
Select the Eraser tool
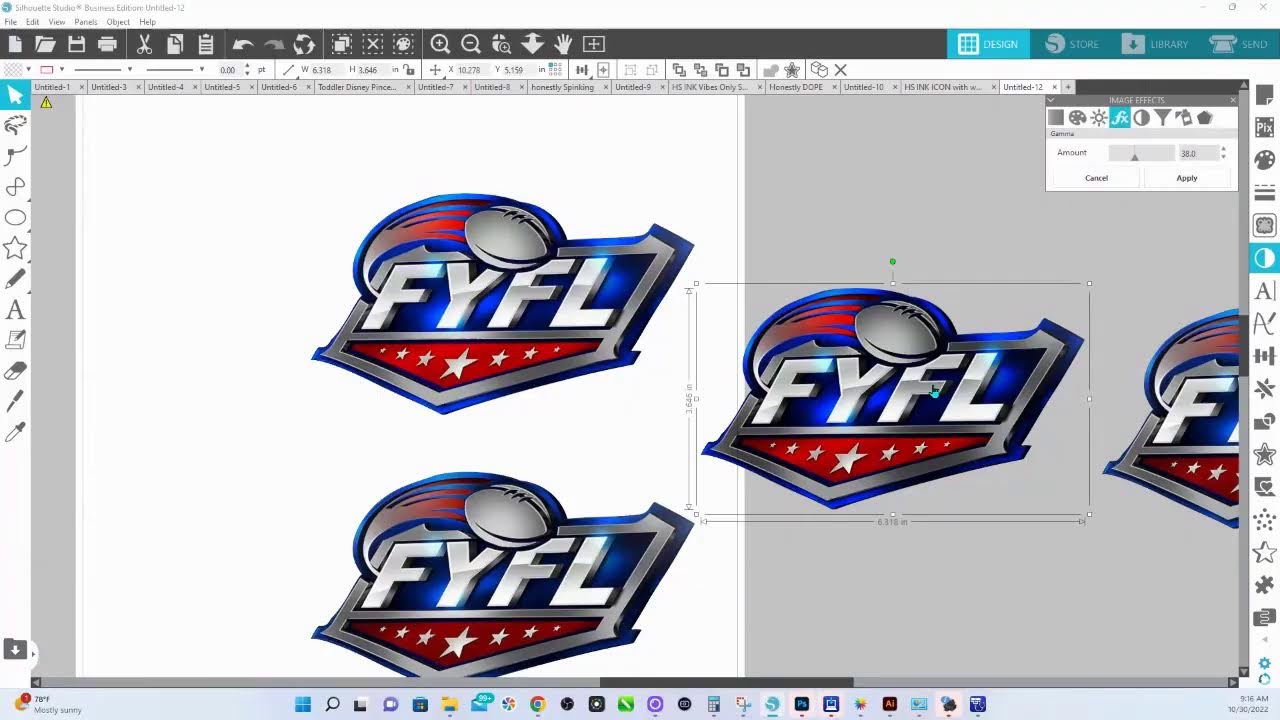click(x=15, y=371)
